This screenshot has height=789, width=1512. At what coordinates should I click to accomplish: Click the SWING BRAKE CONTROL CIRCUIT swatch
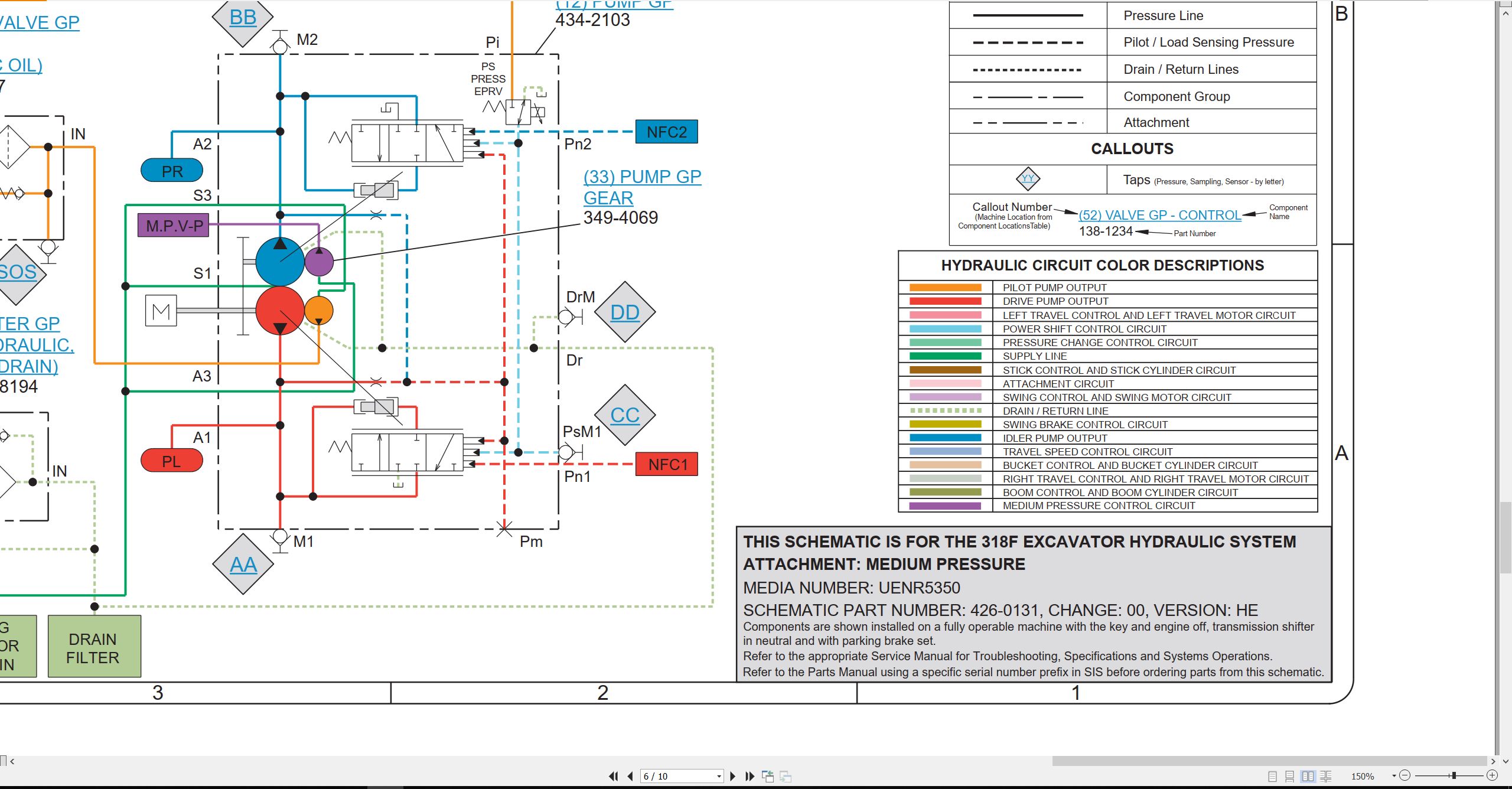946,425
